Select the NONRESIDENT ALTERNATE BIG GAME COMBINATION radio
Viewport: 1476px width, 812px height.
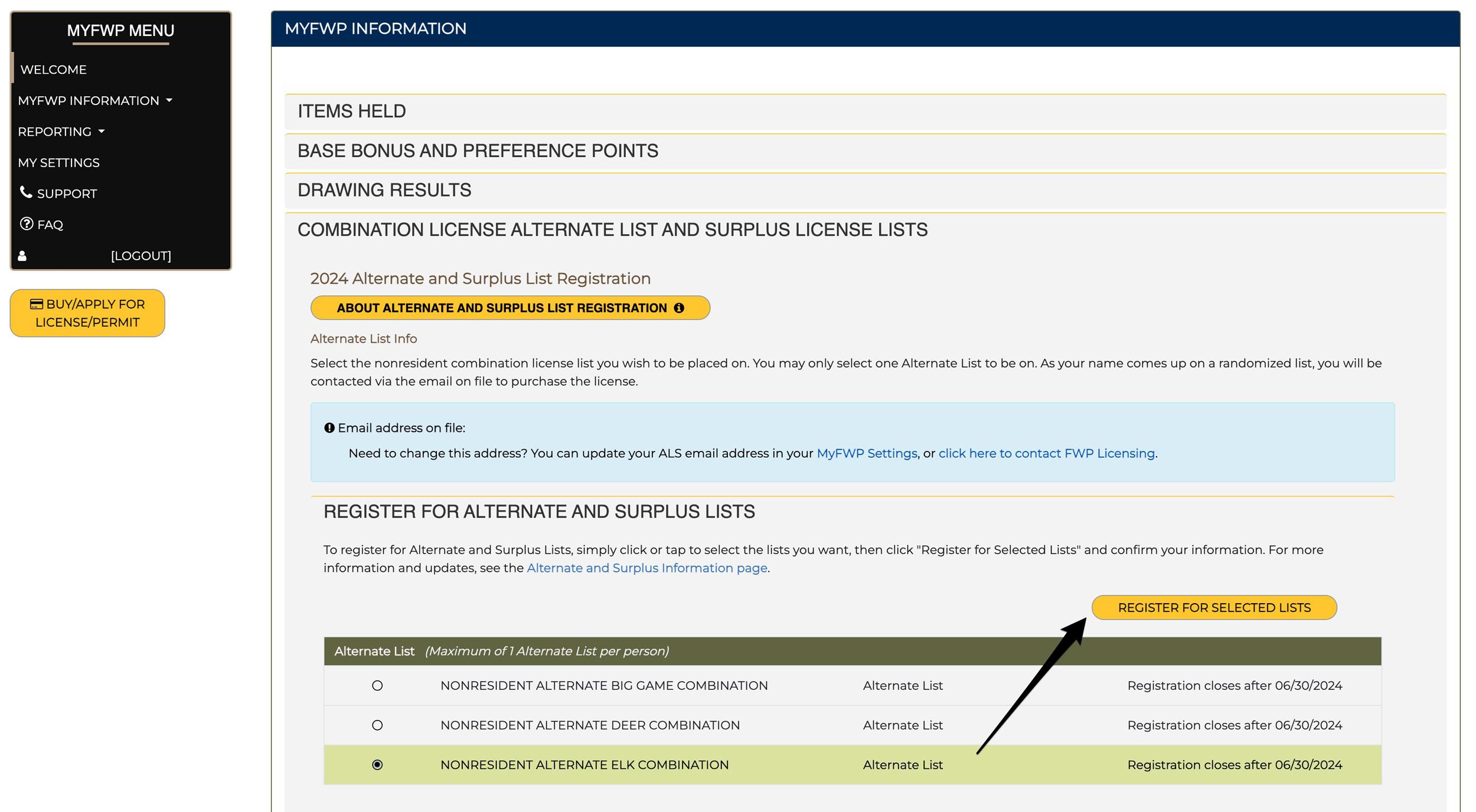[x=378, y=685]
